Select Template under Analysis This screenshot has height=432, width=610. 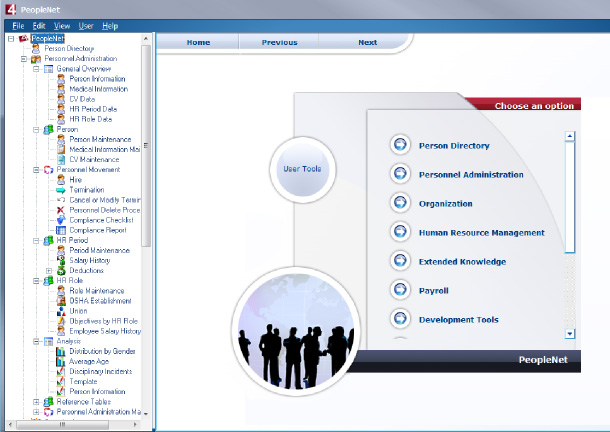[83, 382]
